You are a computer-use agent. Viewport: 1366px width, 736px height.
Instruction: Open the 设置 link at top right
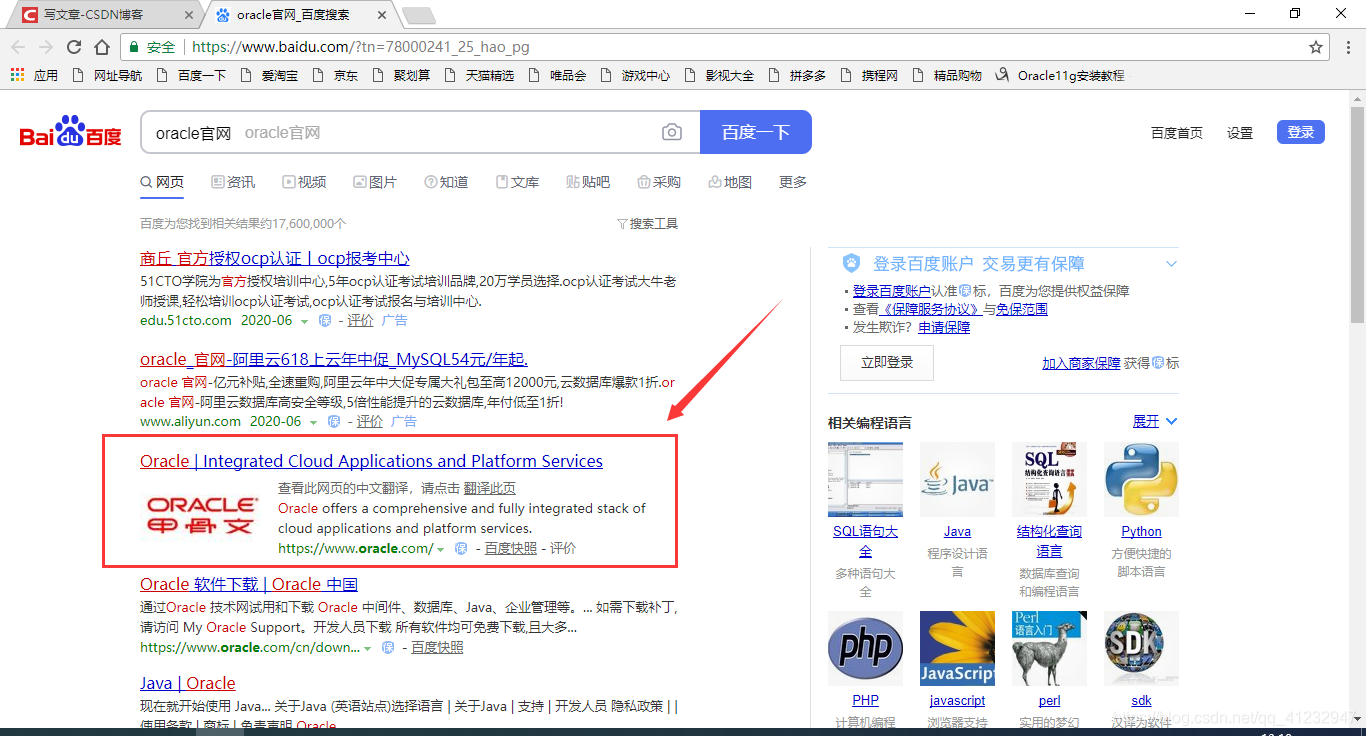(x=1240, y=133)
